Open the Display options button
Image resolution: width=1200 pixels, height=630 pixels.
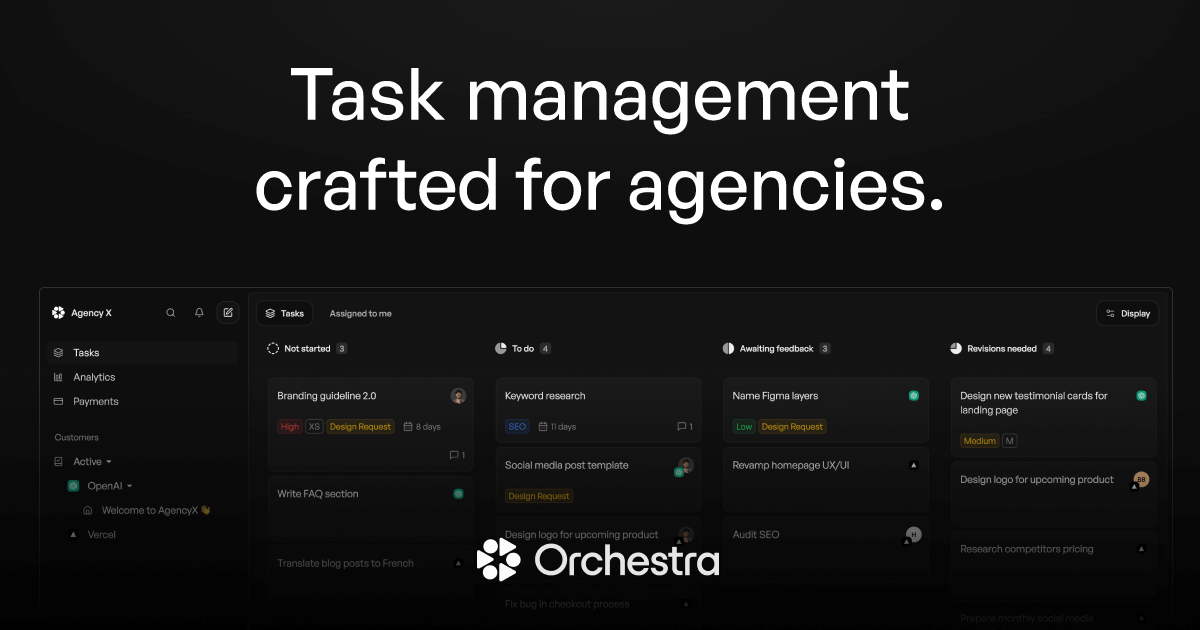point(1127,312)
